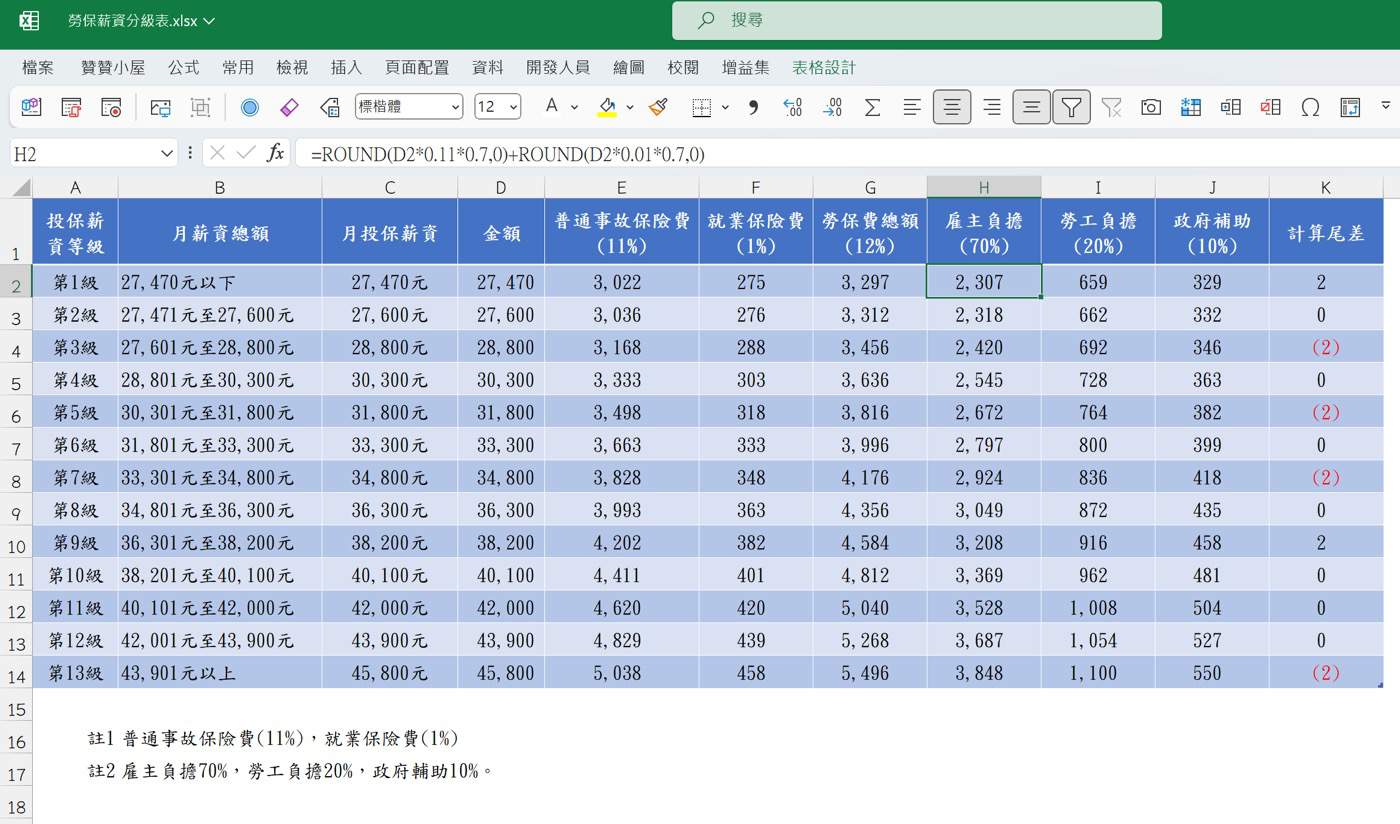Click the font color A icon

[551, 106]
